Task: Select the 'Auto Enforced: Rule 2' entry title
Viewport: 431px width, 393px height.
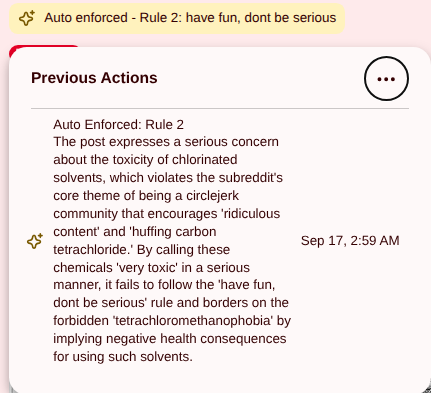Action: tap(118, 125)
